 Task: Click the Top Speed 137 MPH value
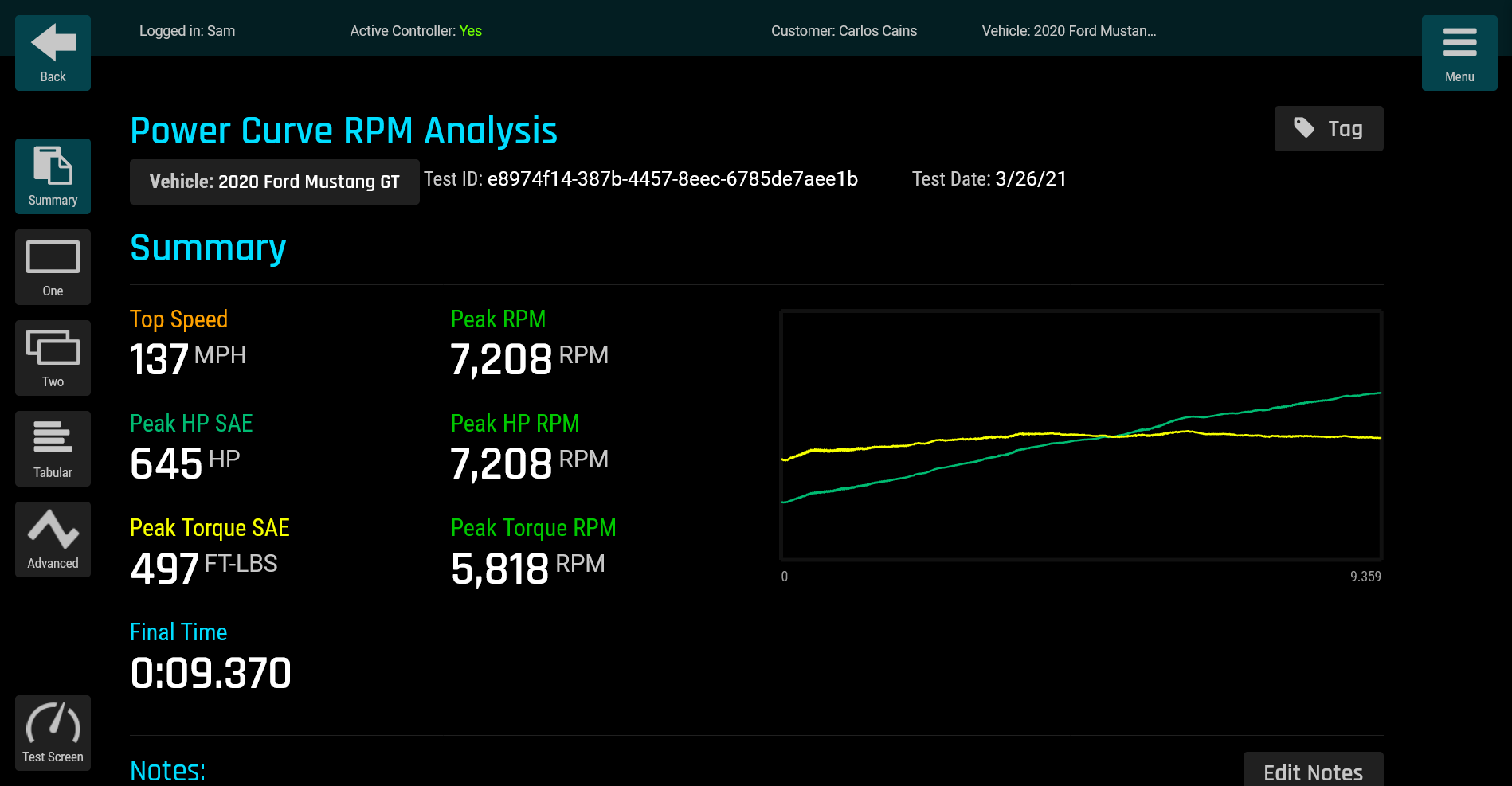click(x=159, y=359)
